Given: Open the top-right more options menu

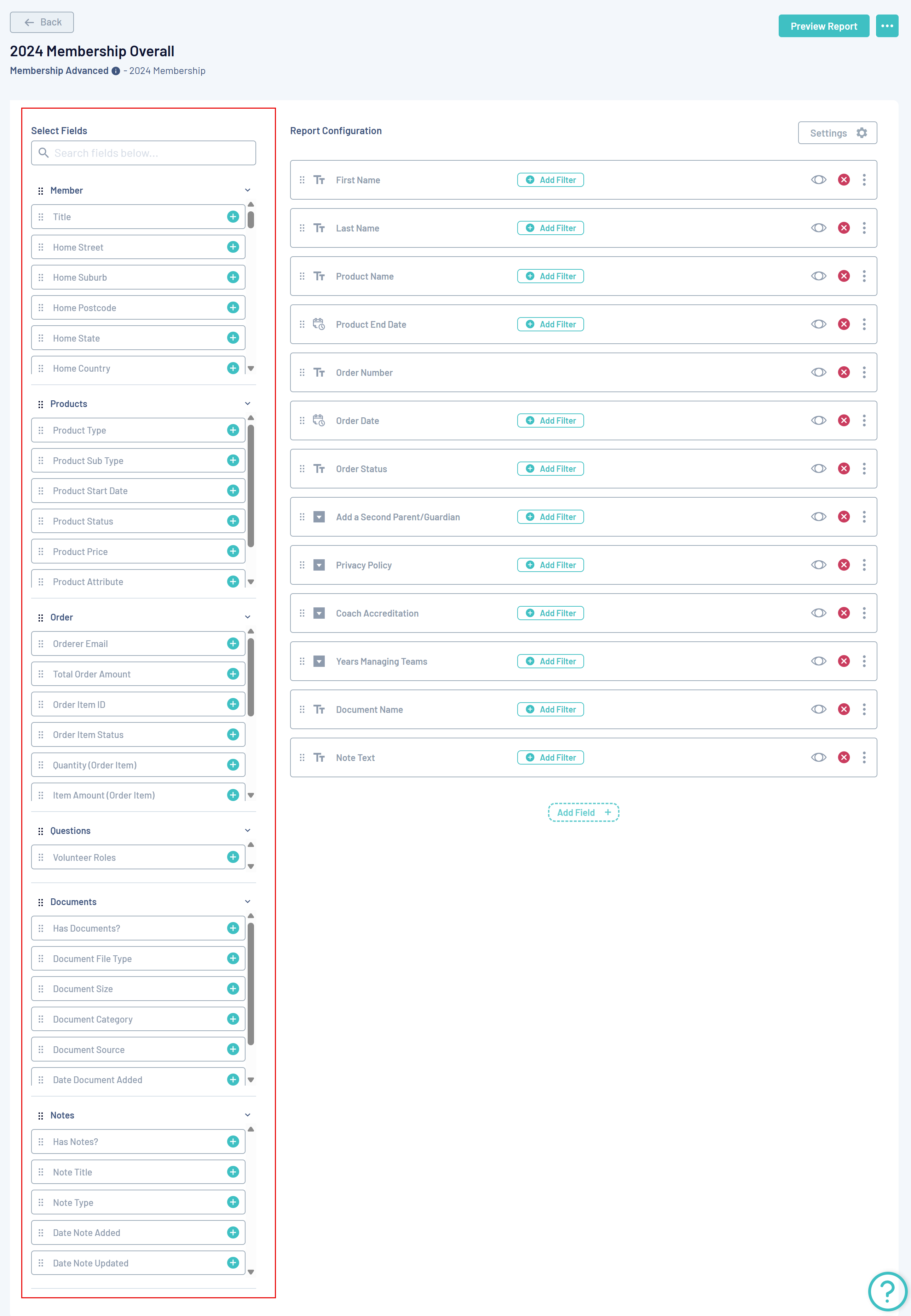Looking at the screenshot, I should coord(887,26).
